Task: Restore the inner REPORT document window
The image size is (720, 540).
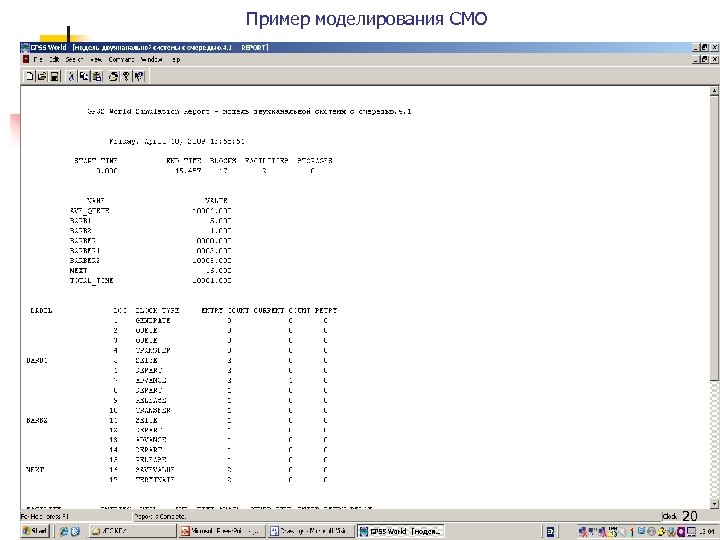Action: [705, 59]
